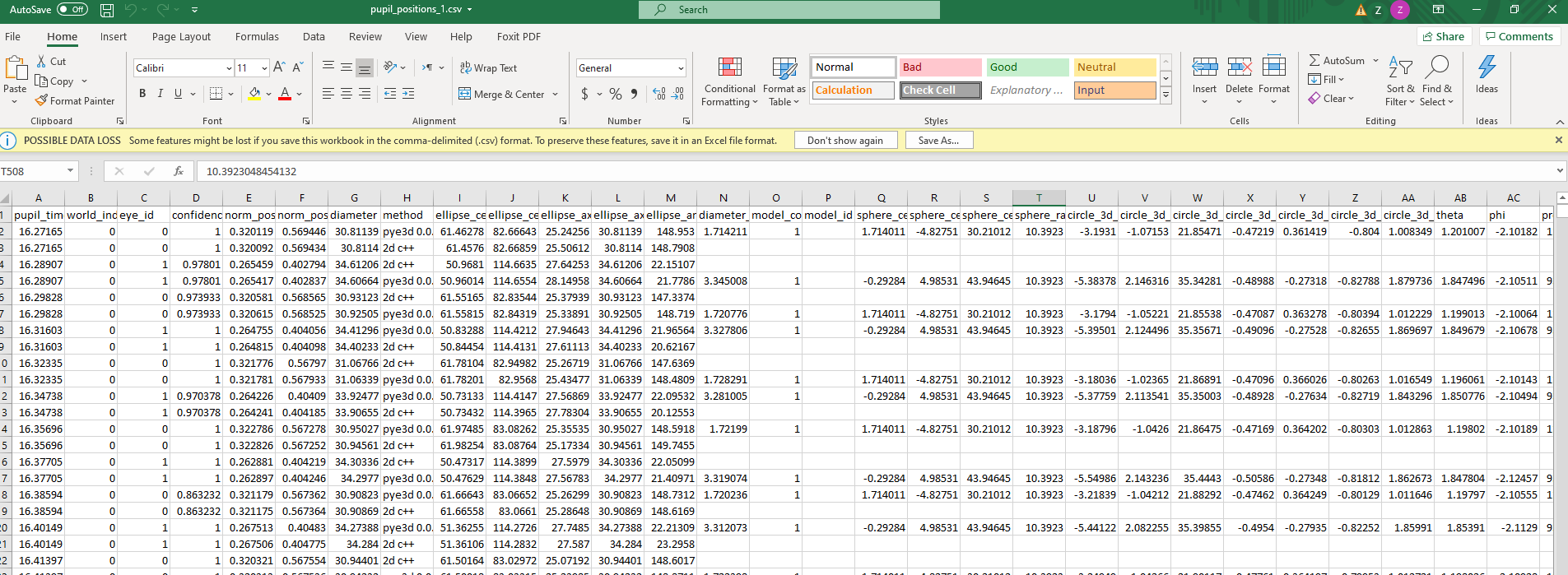Click Decrease Indent icon
This screenshot has width=1568, height=575.
point(390,94)
